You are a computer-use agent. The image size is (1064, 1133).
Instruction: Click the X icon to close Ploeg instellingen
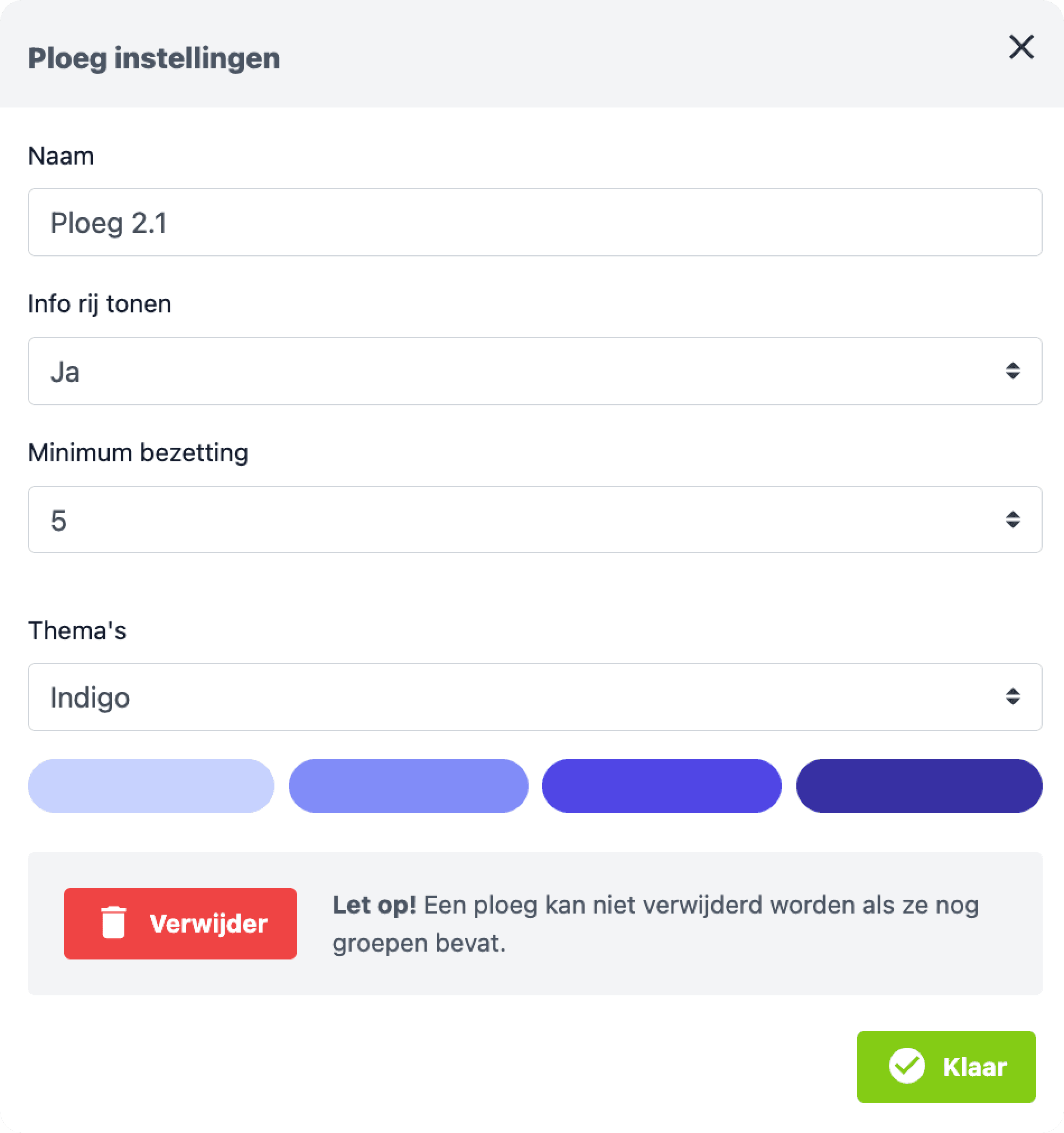[x=1021, y=48]
